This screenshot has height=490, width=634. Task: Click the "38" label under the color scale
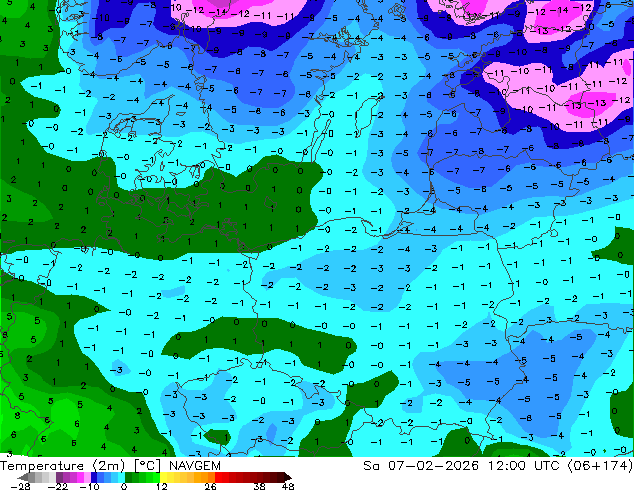pyautogui.click(x=260, y=486)
